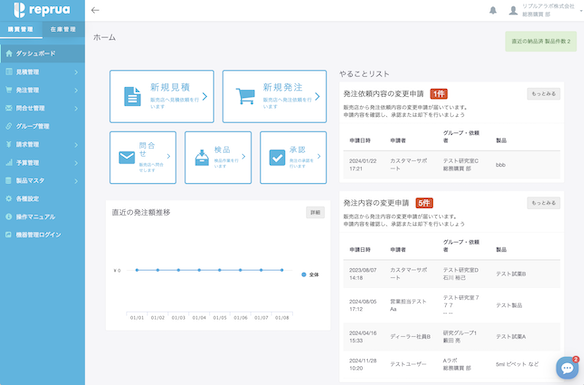This screenshot has width=584, height=385.
Task: Open the chat bubble widget
Action: (x=567, y=368)
